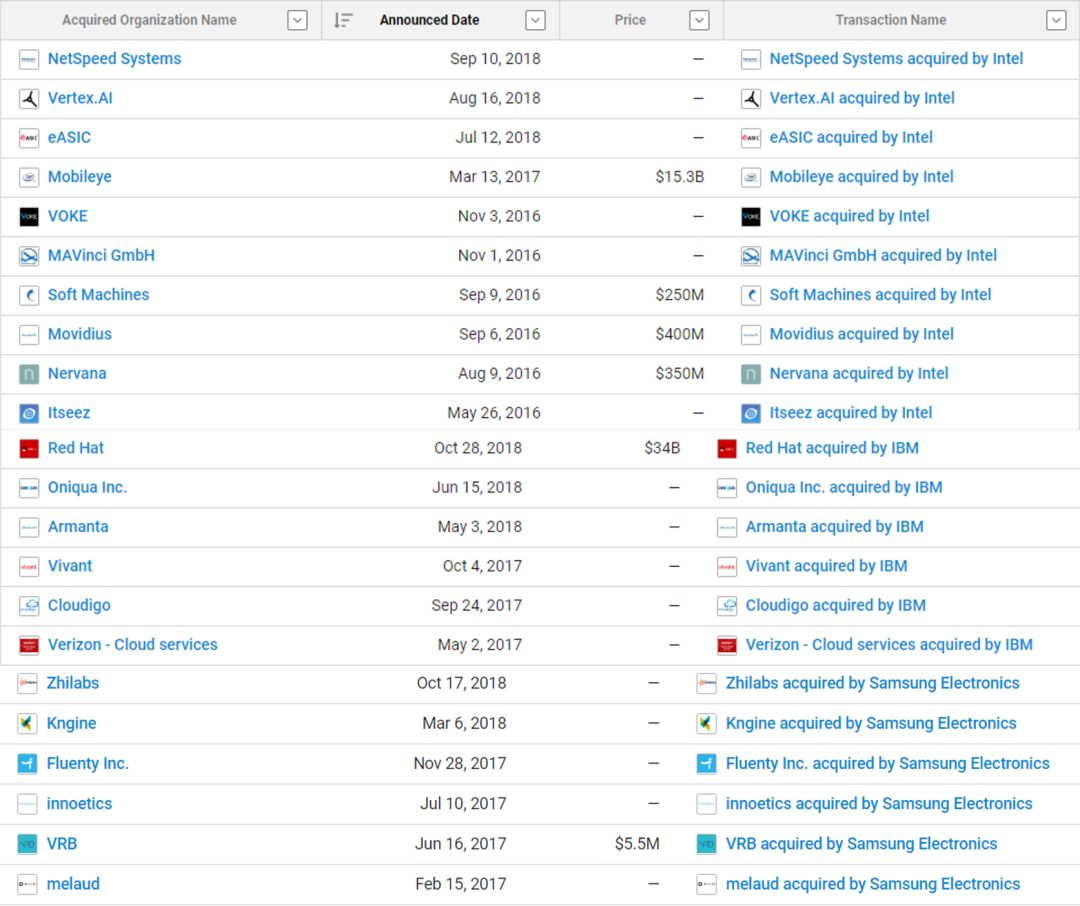Click the Movidius logo in the organization column
Viewport: 1080px width, 906px height.
[29, 335]
